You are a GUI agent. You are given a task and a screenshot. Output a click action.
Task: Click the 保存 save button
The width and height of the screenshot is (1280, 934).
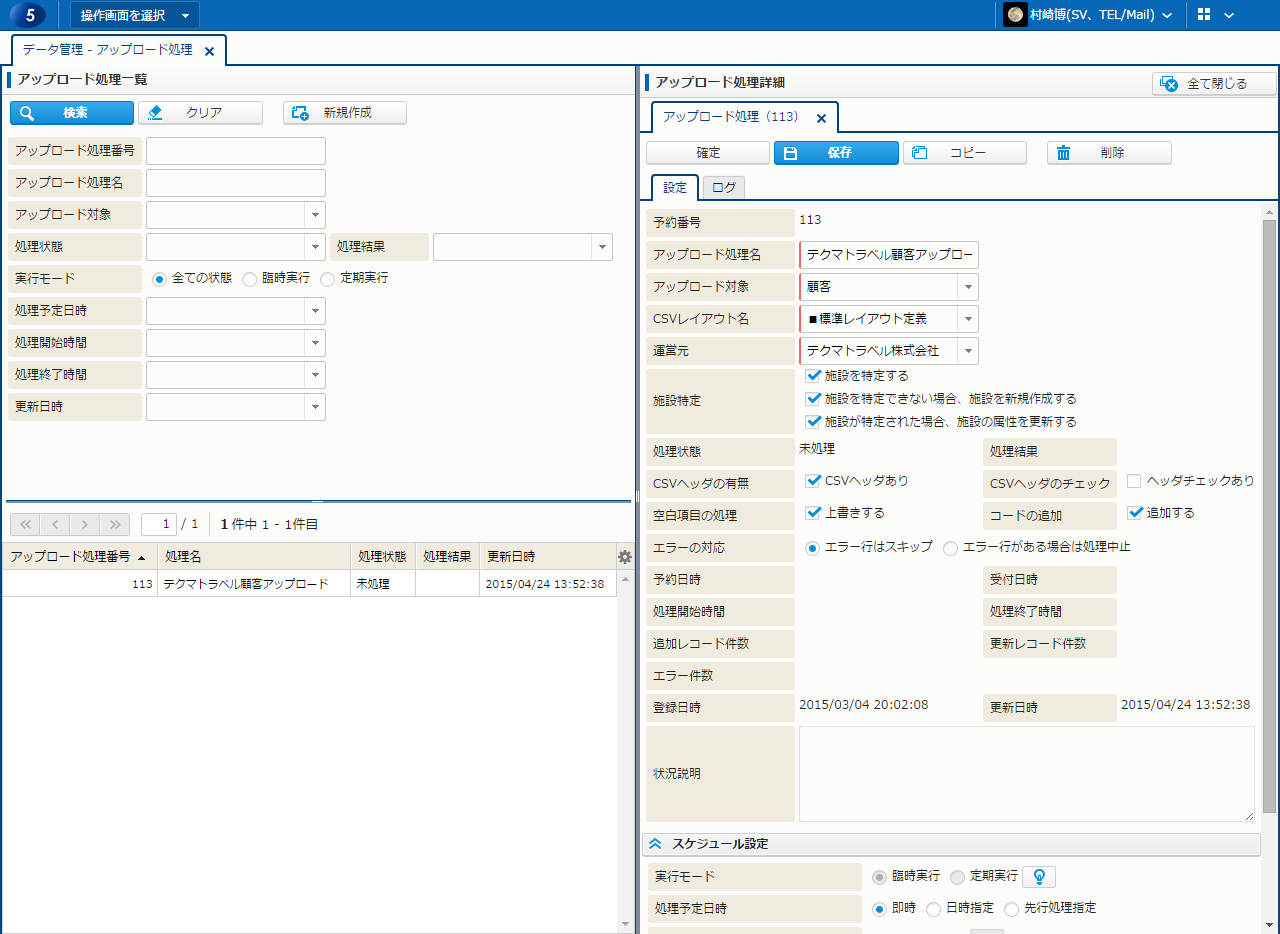[836, 153]
